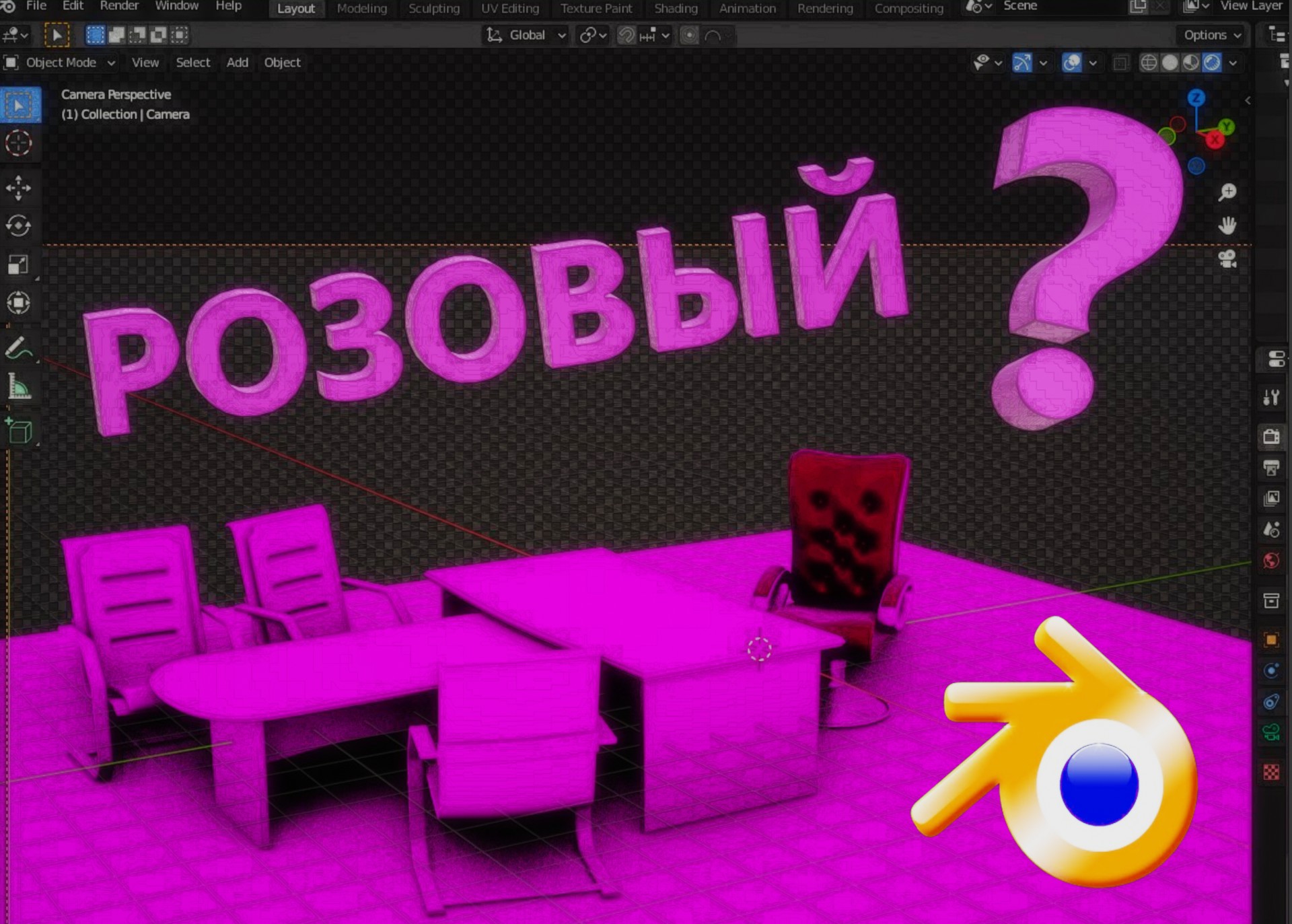Select the 3D Cursor tool
The height and width of the screenshot is (924, 1292).
pyautogui.click(x=19, y=143)
